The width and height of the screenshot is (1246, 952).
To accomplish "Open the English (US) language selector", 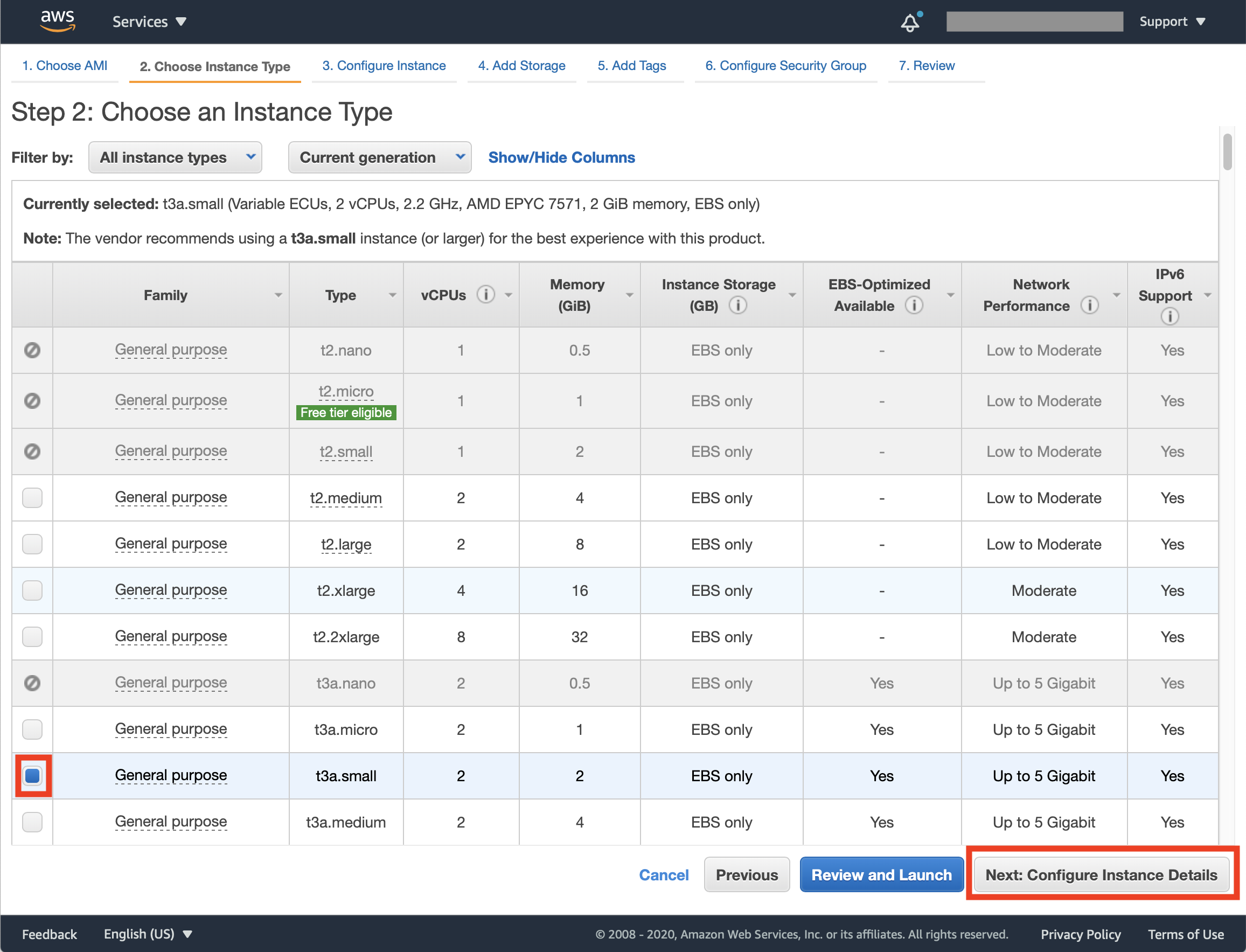I will 148,934.
